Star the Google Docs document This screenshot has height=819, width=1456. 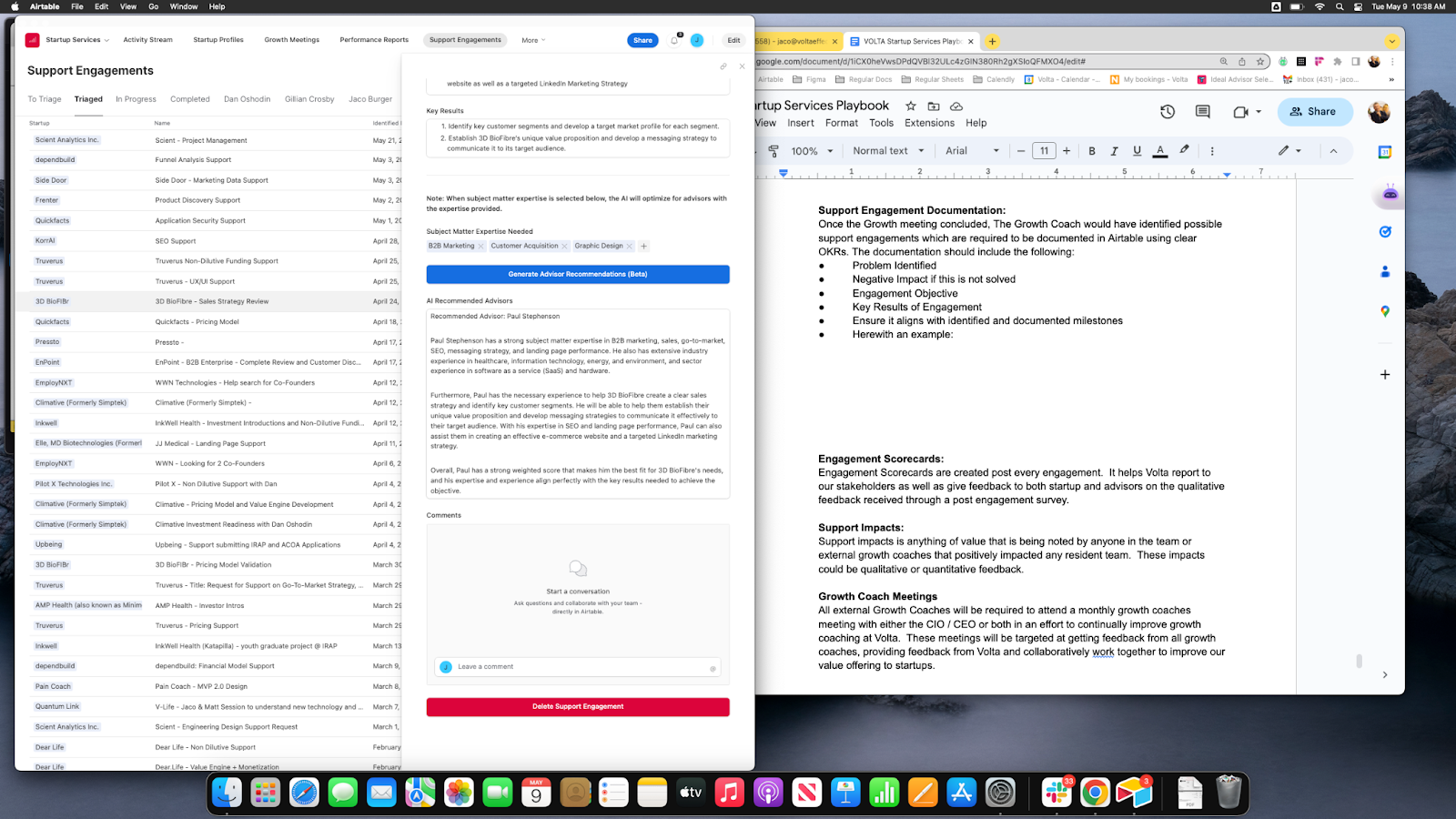pyautogui.click(x=910, y=106)
